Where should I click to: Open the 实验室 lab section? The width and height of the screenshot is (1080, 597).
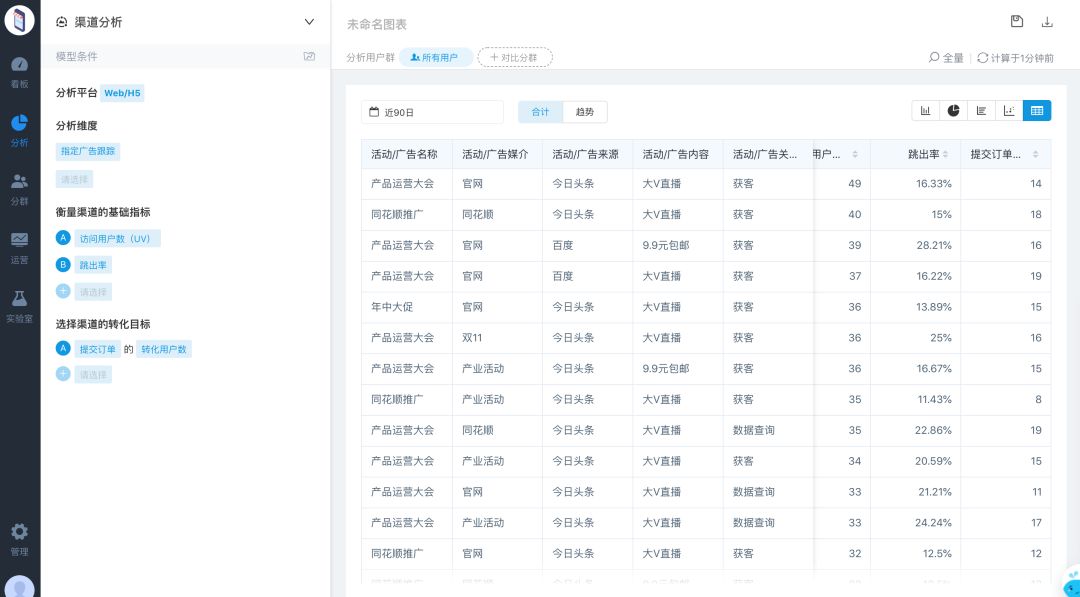(19, 306)
